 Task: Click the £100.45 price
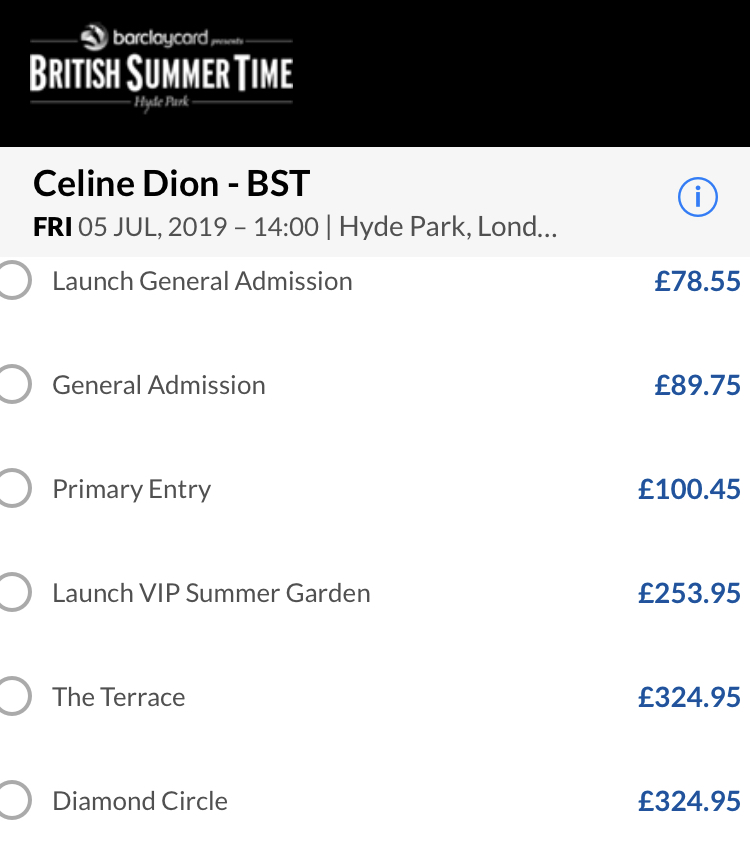[689, 489]
